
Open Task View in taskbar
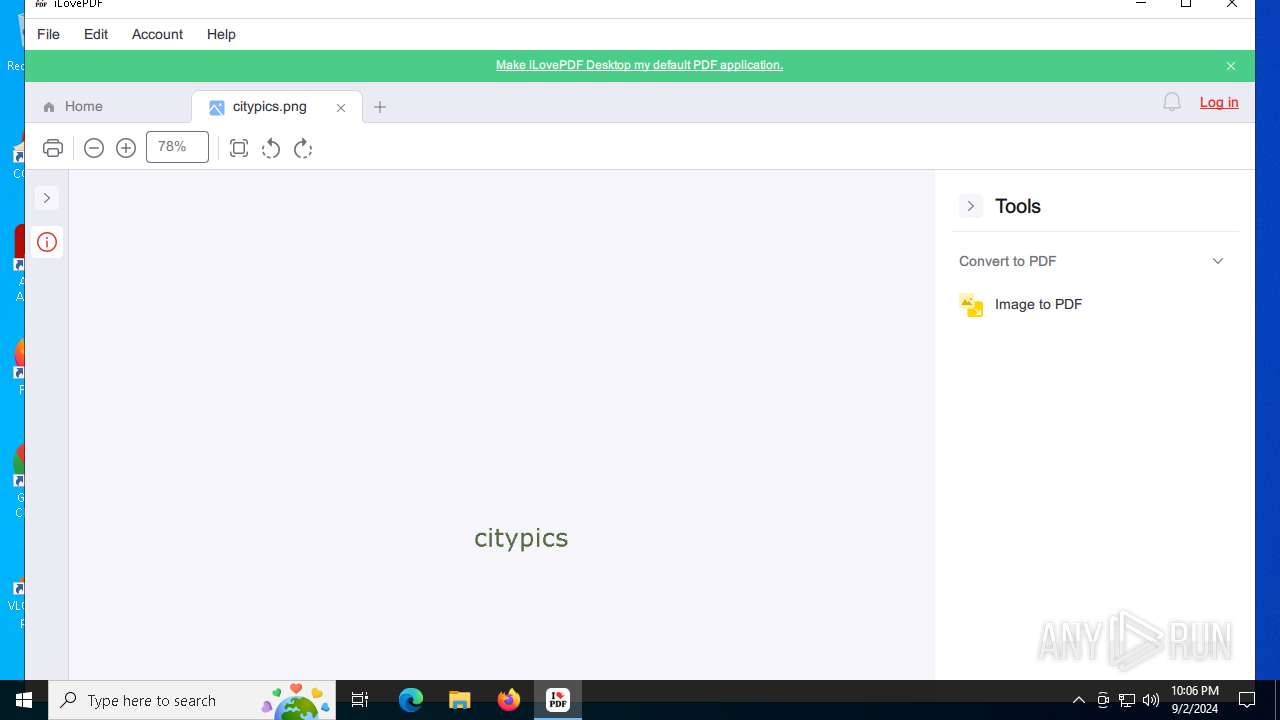point(360,700)
